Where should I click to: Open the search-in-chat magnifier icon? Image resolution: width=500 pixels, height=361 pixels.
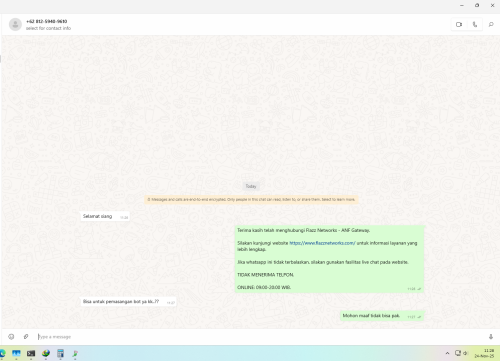pos(491,24)
